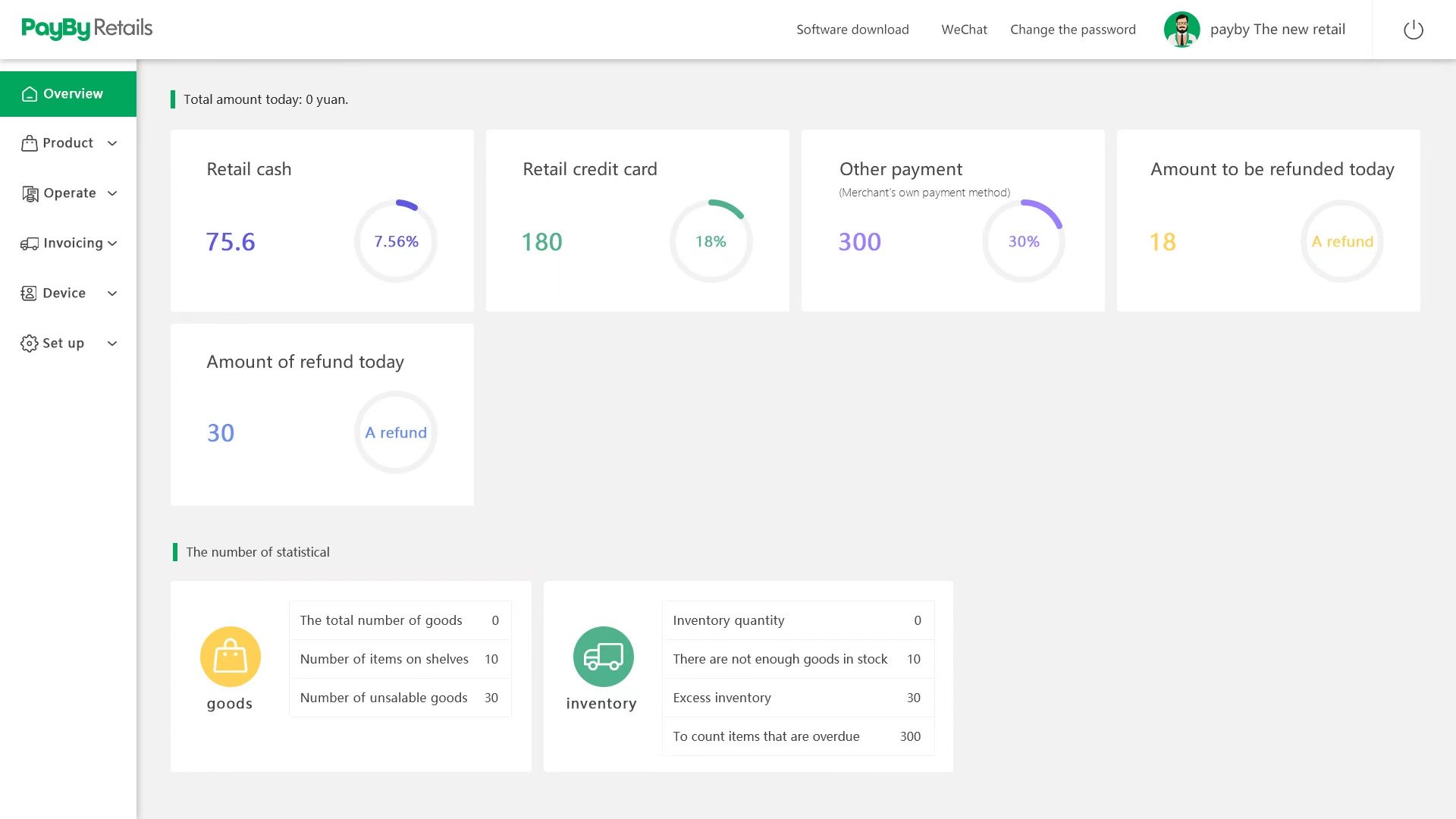Image resolution: width=1456 pixels, height=819 pixels.
Task: Expand the Operate menu chevron
Action: pos(112,193)
